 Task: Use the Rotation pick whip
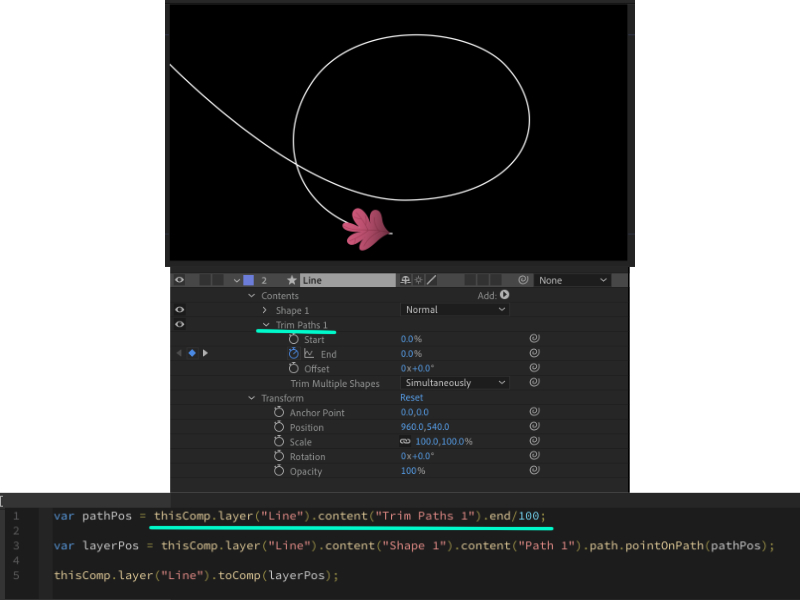pyautogui.click(x=534, y=456)
